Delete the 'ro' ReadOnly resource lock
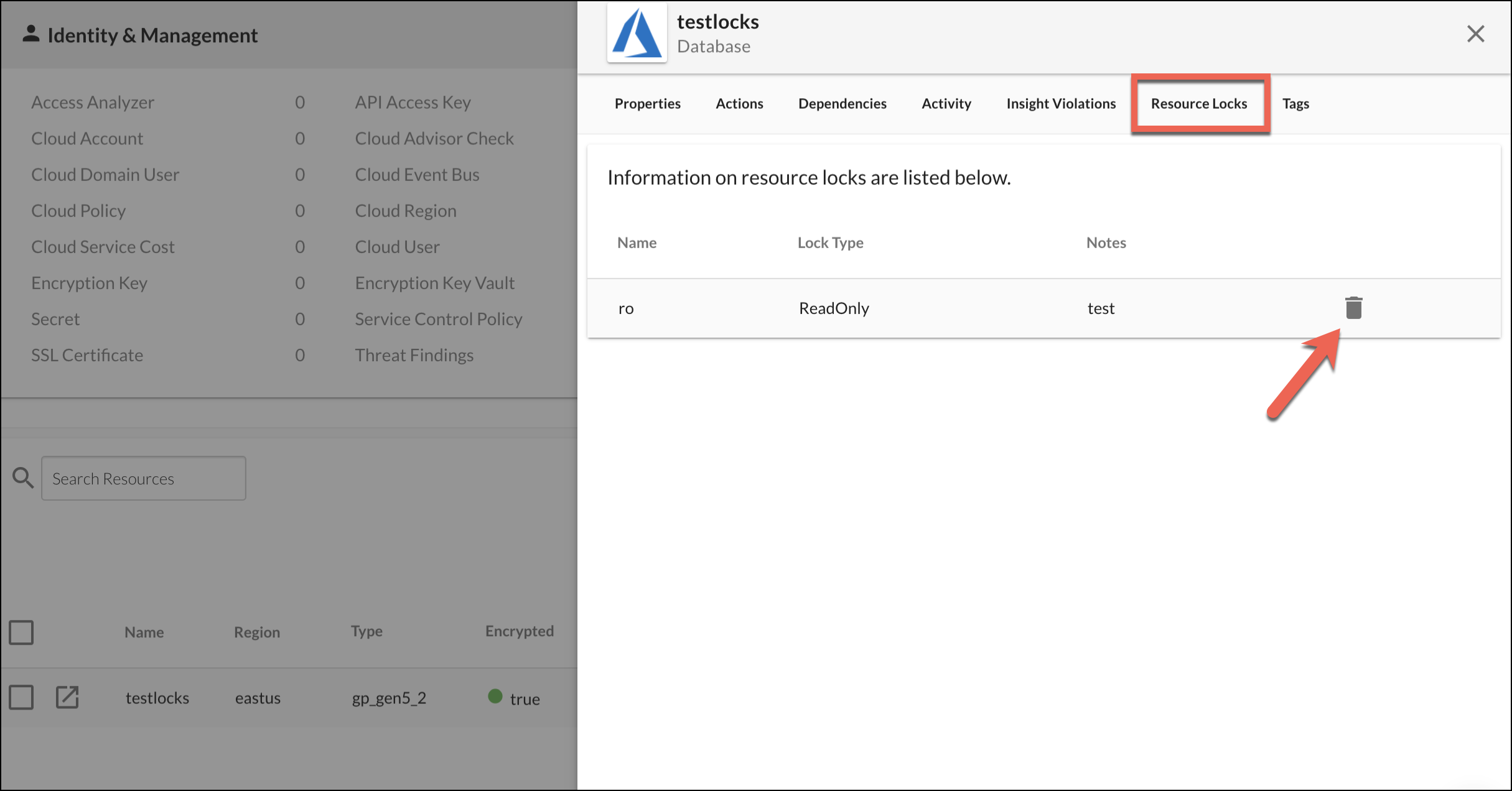Image resolution: width=1512 pixels, height=791 pixels. pyautogui.click(x=1353, y=308)
